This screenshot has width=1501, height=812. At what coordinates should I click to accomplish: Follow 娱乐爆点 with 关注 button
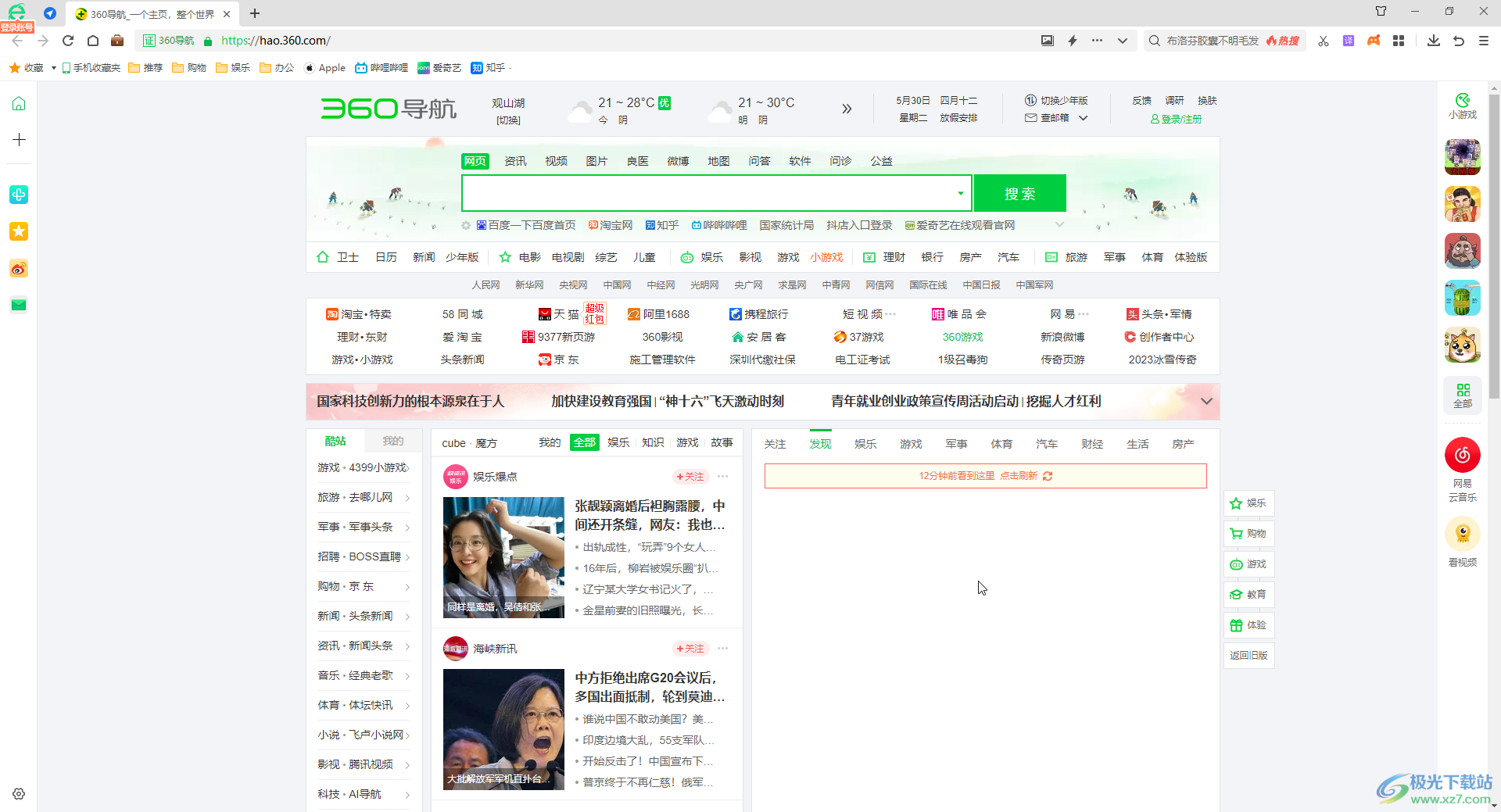click(x=690, y=476)
